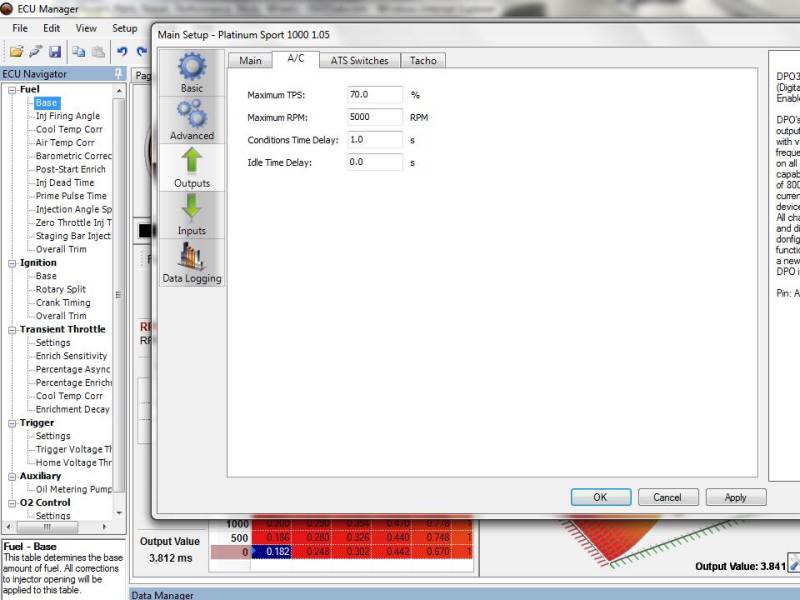Image resolution: width=800 pixels, height=600 pixels.
Task: Click the Copy toolbar icon
Action: pos(79,52)
